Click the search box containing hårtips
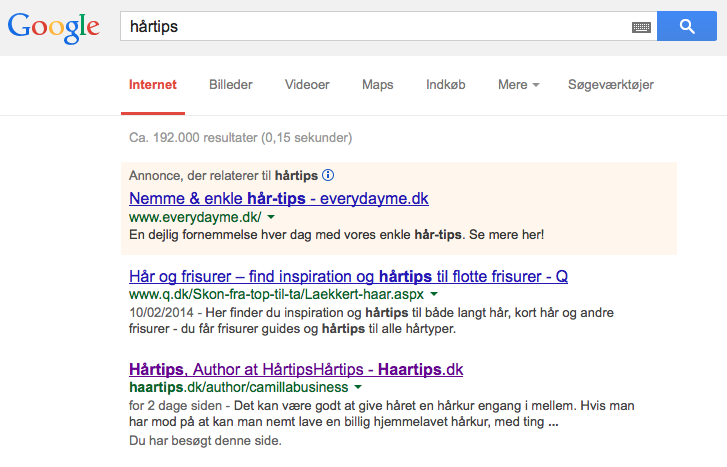The width and height of the screenshot is (727, 467). [375, 27]
